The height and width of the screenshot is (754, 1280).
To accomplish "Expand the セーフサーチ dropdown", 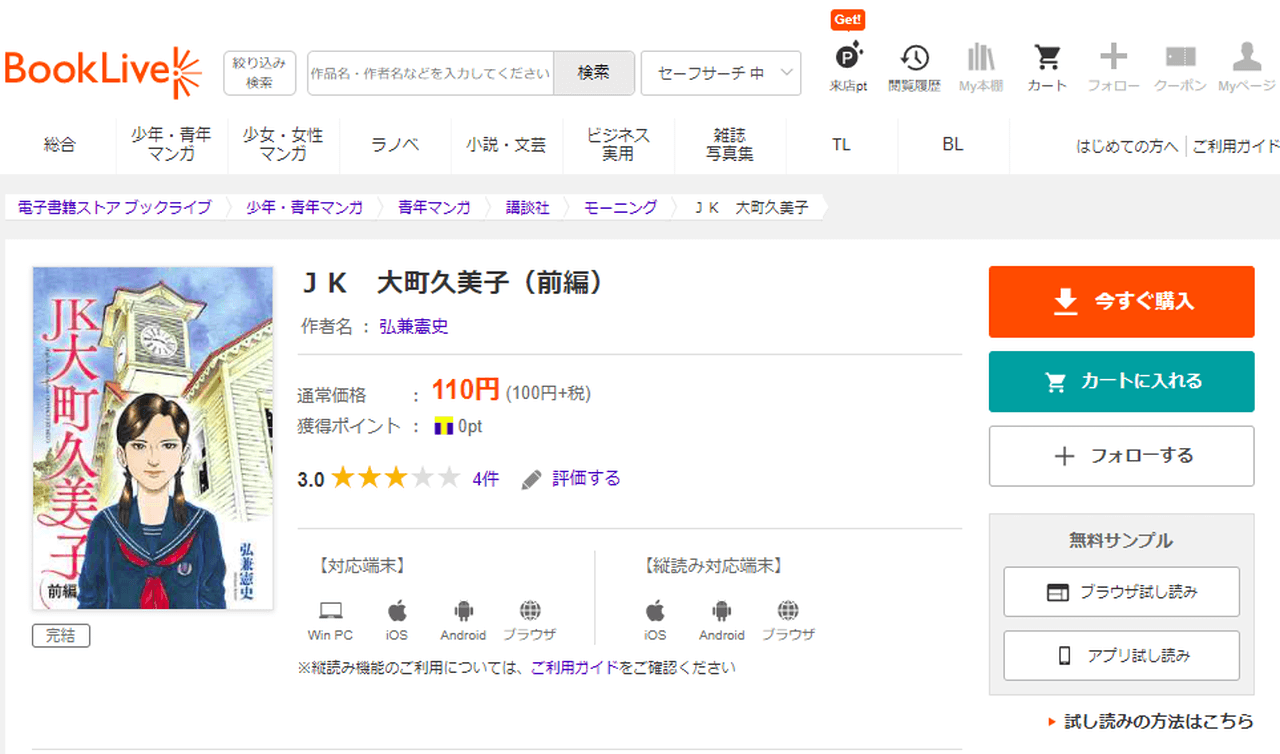I will tap(720, 73).
